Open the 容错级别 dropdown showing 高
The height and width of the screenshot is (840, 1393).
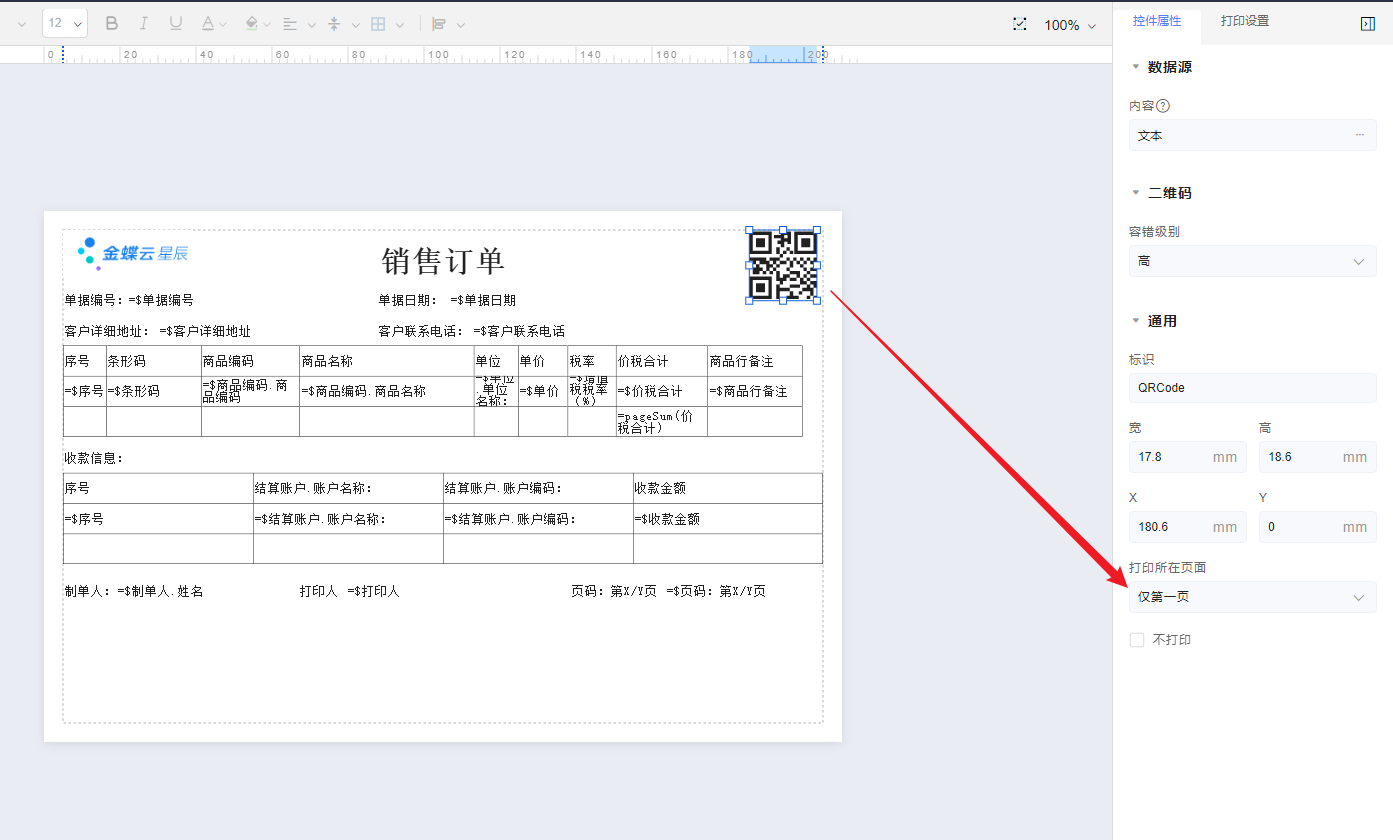[1252, 261]
